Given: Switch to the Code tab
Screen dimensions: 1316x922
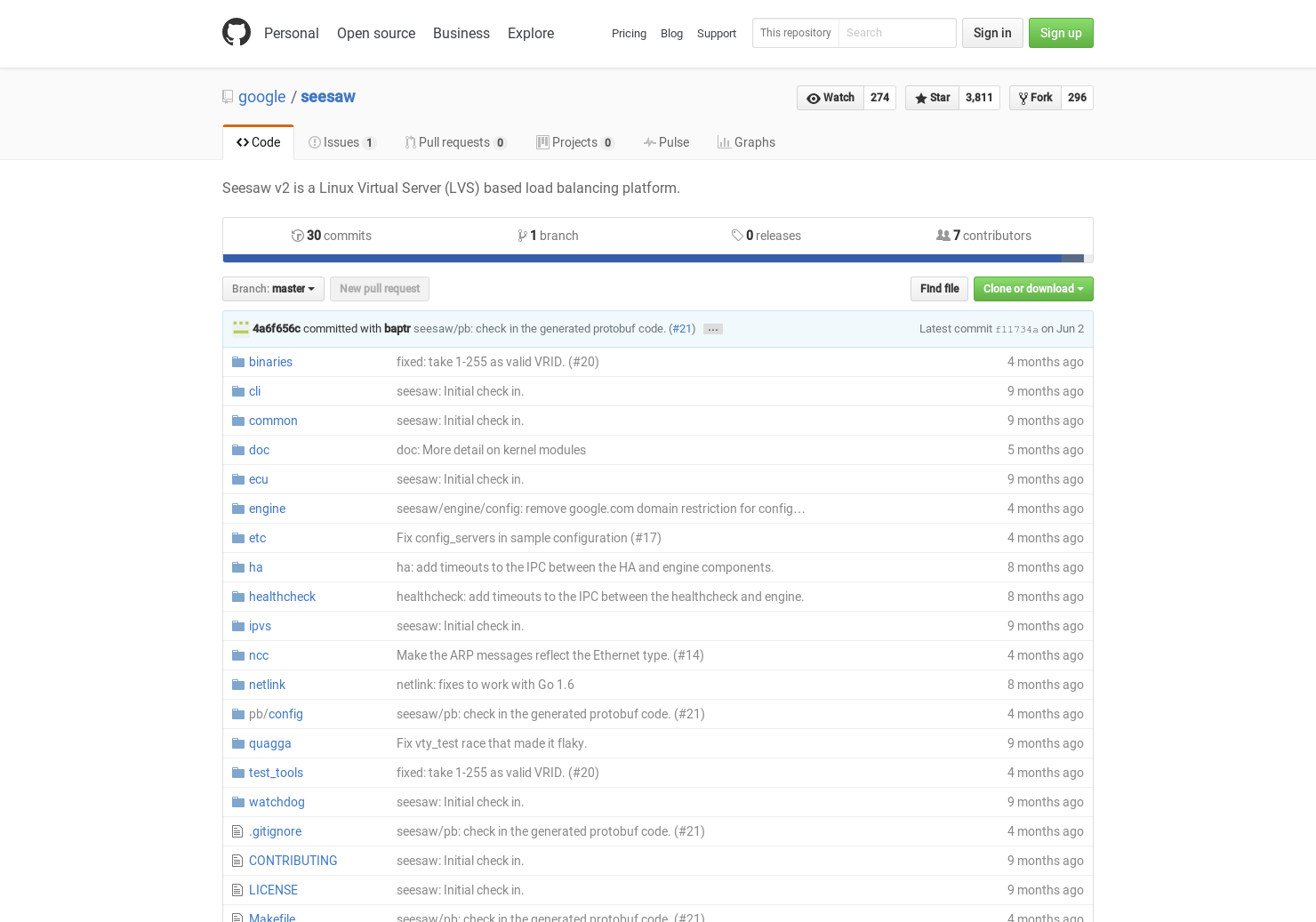Looking at the screenshot, I should [x=258, y=142].
